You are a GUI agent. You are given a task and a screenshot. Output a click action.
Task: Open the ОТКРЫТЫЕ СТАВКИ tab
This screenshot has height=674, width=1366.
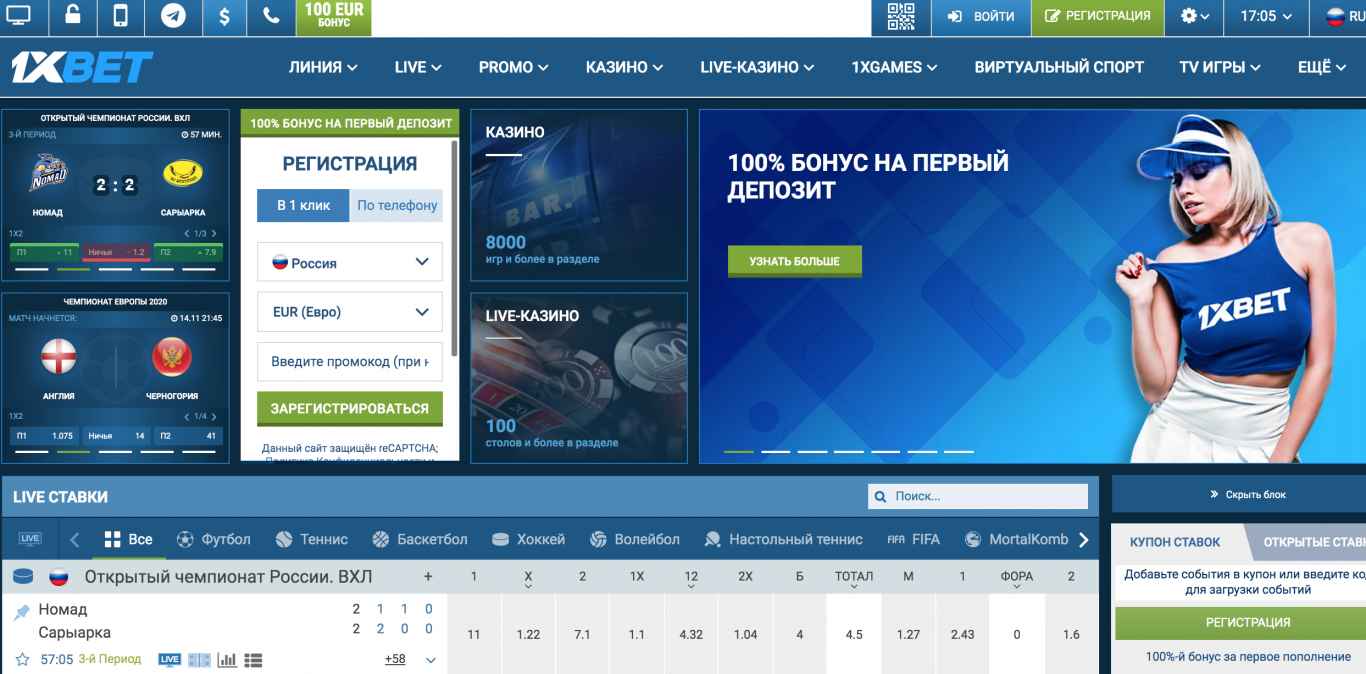[x=1310, y=542]
